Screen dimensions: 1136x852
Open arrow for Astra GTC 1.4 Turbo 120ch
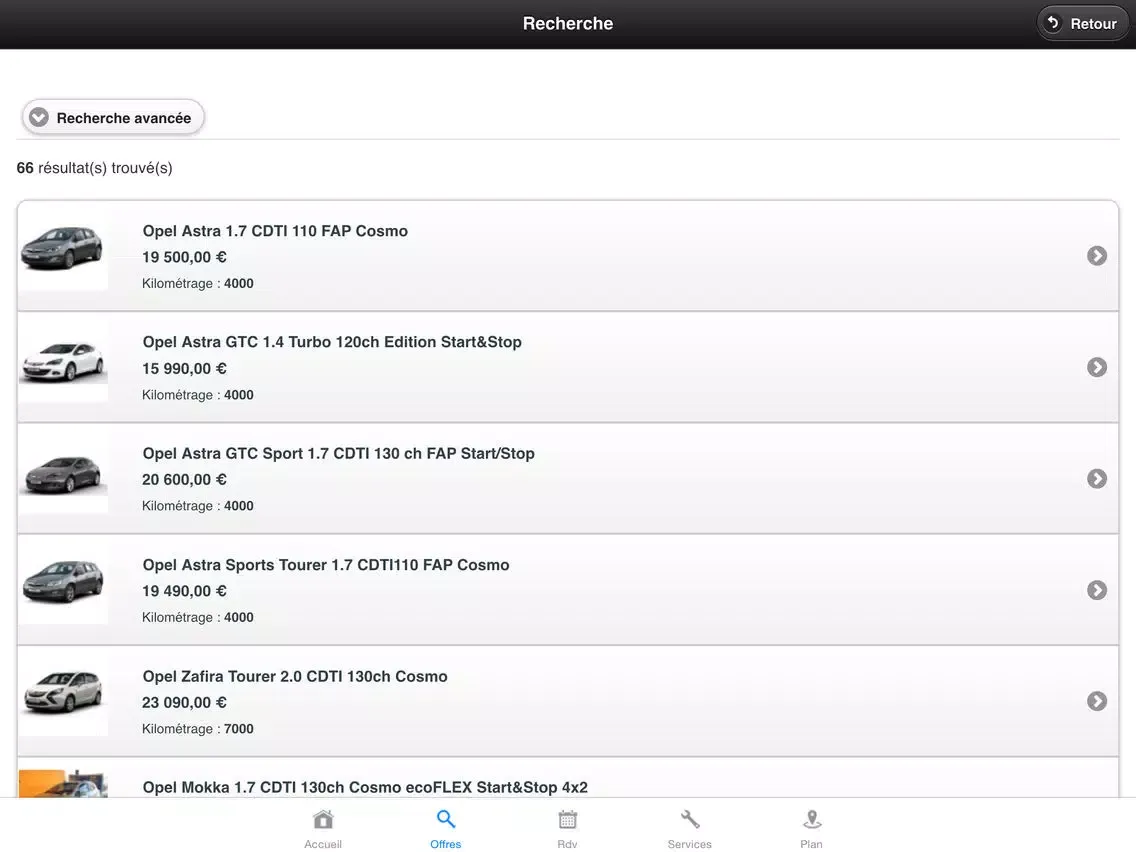click(x=1097, y=367)
